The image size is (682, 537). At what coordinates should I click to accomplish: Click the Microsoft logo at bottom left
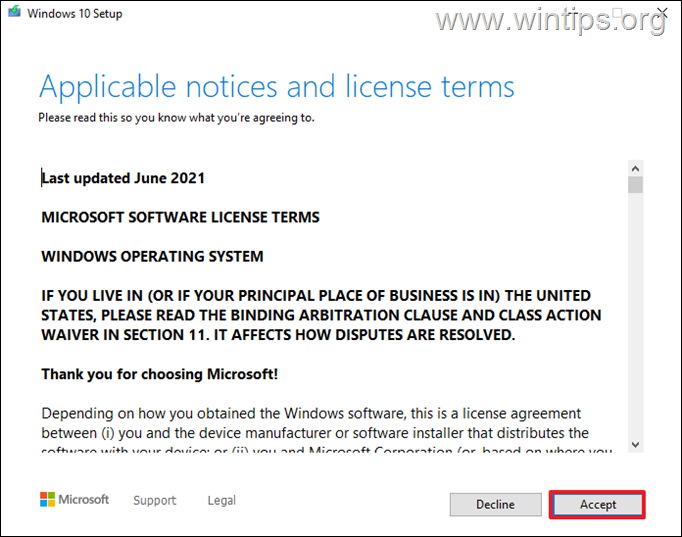(x=74, y=499)
